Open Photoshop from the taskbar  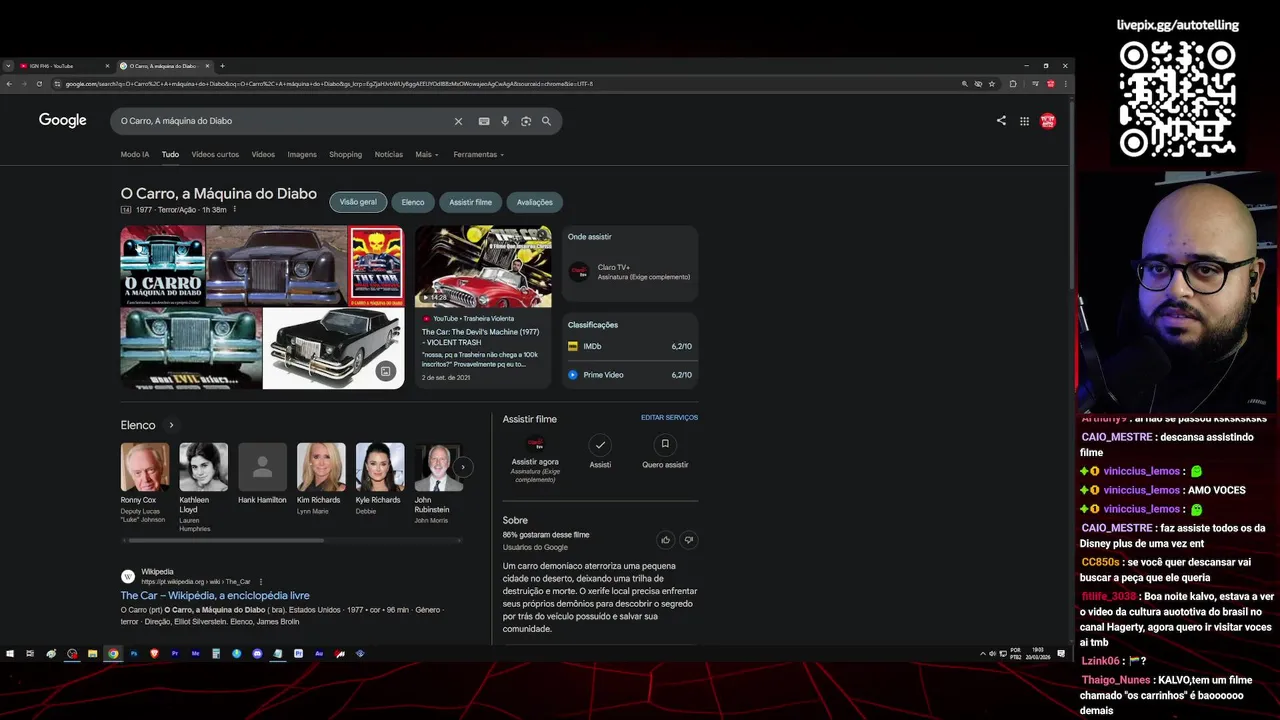point(134,654)
